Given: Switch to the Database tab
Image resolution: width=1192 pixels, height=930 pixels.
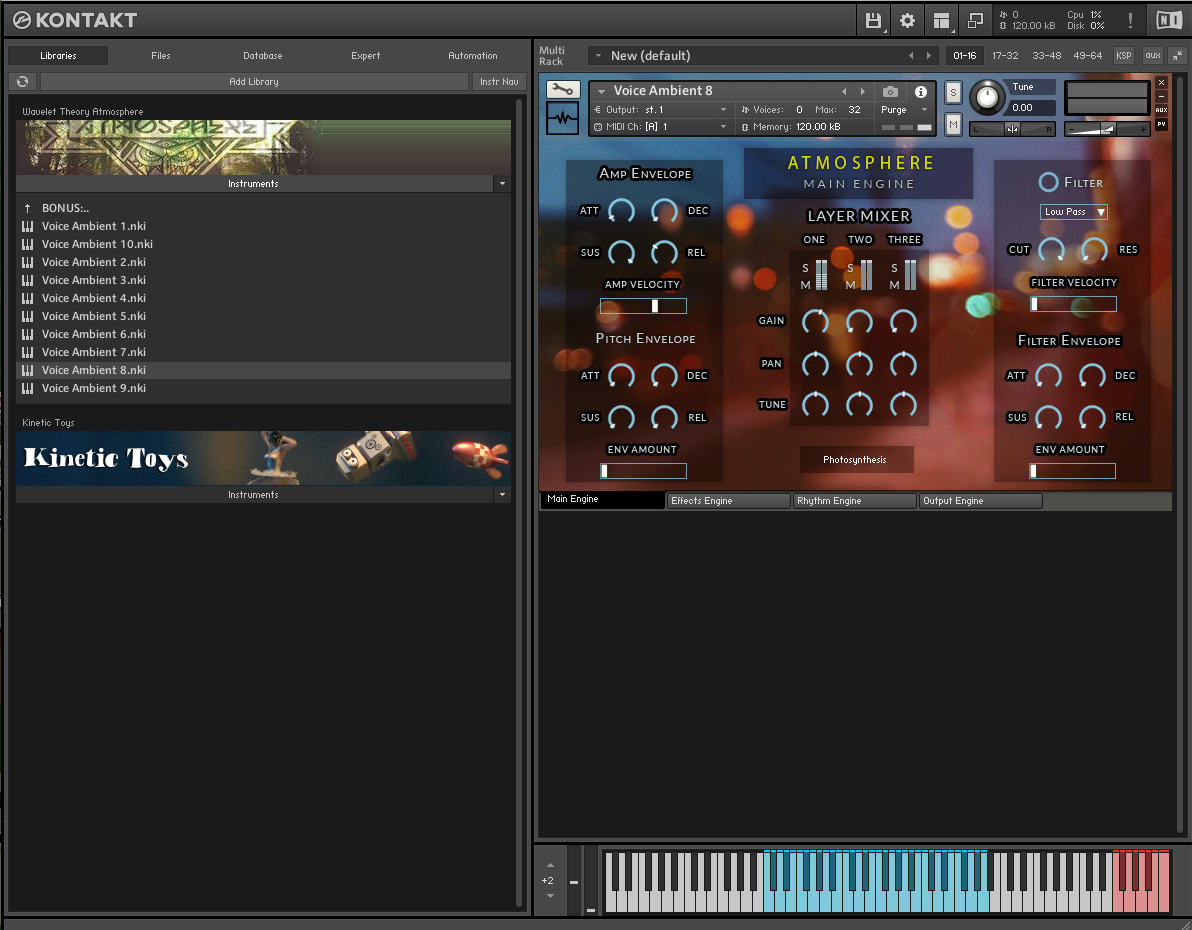Looking at the screenshot, I should coord(262,56).
